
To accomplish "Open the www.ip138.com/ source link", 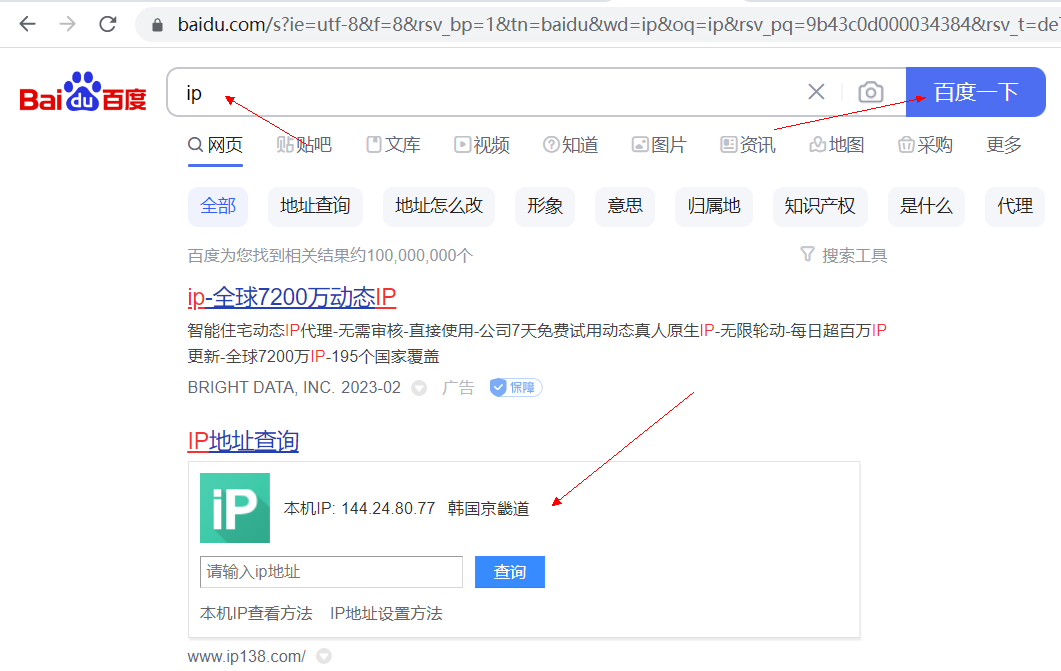I will pos(247,656).
